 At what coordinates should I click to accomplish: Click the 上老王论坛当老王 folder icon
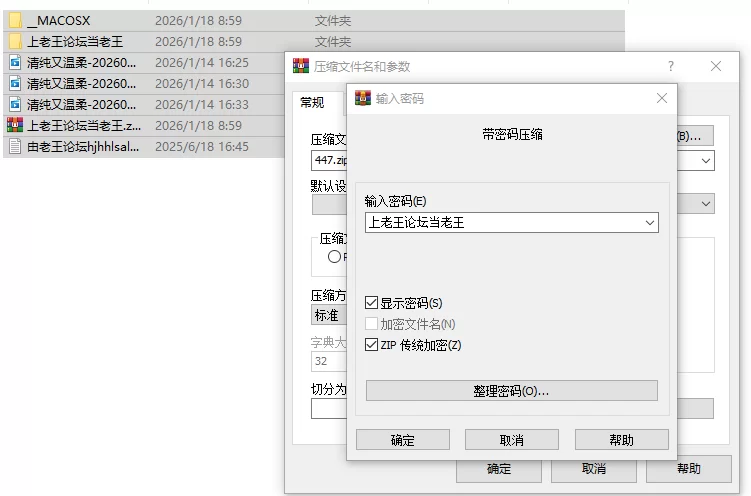15,42
